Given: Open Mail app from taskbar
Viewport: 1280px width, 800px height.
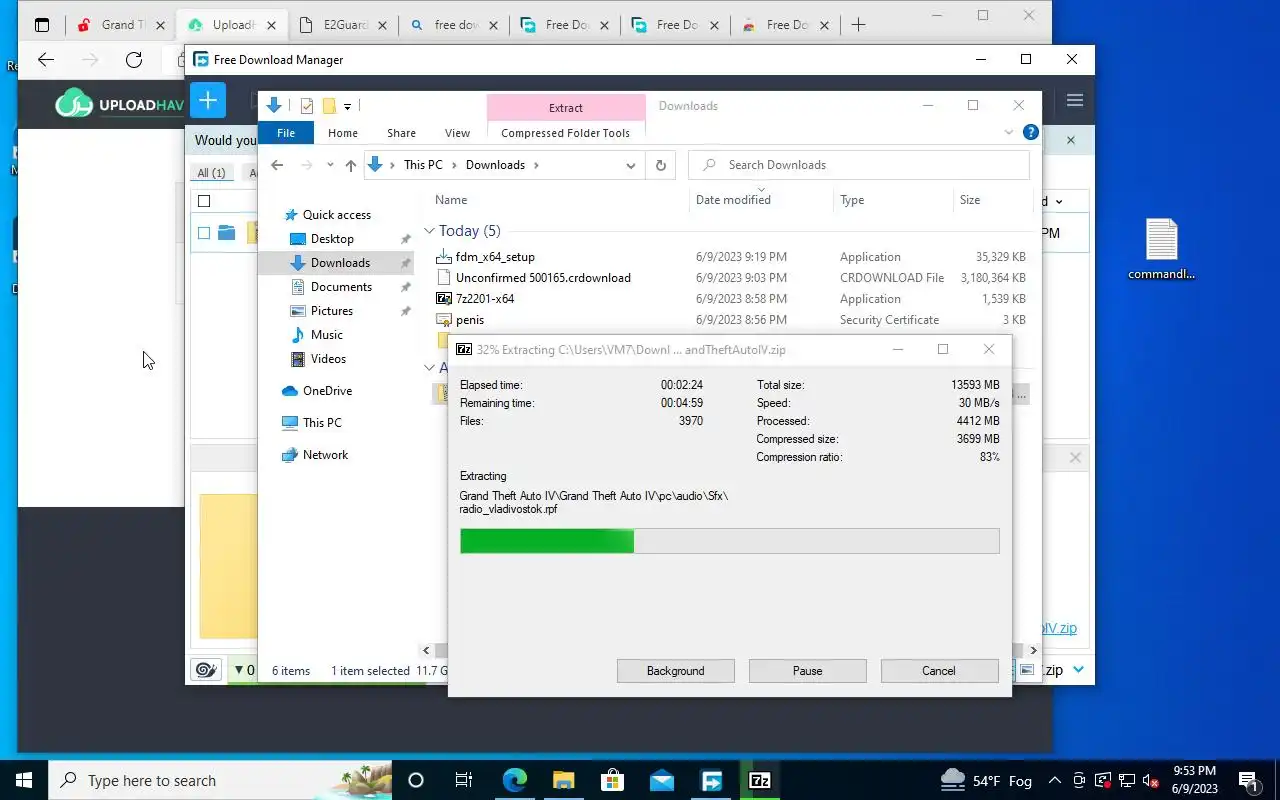Looking at the screenshot, I should click(661, 780).
